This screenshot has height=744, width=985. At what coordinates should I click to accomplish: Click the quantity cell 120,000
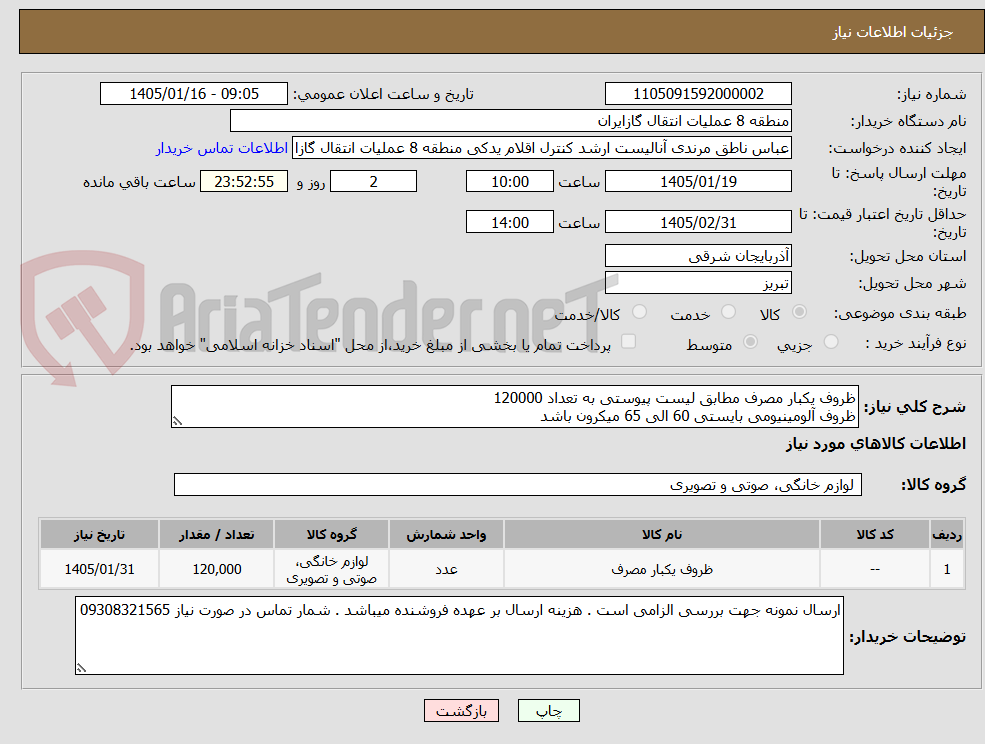216,569
